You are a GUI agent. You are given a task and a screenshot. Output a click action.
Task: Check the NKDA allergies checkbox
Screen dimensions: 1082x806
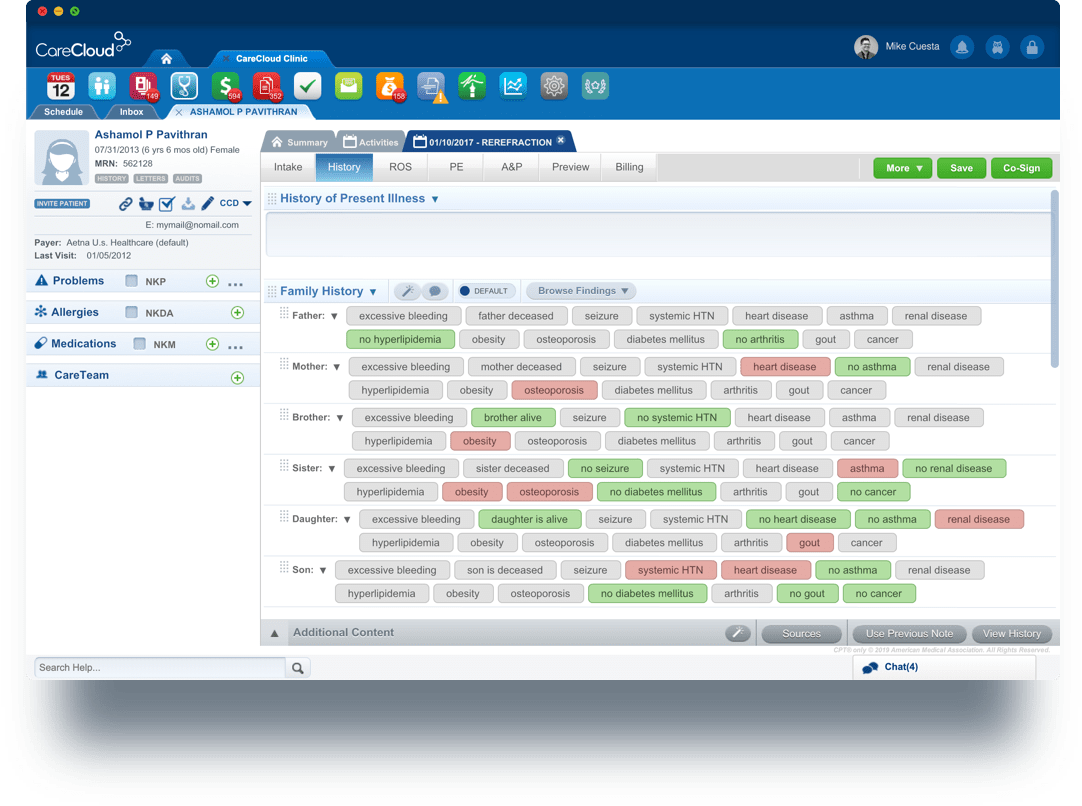tap(132, 313)
